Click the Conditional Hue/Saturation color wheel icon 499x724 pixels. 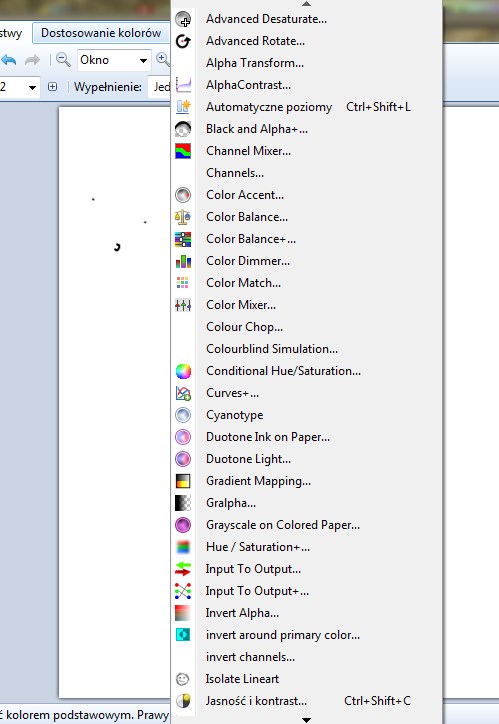pos(183,371)
